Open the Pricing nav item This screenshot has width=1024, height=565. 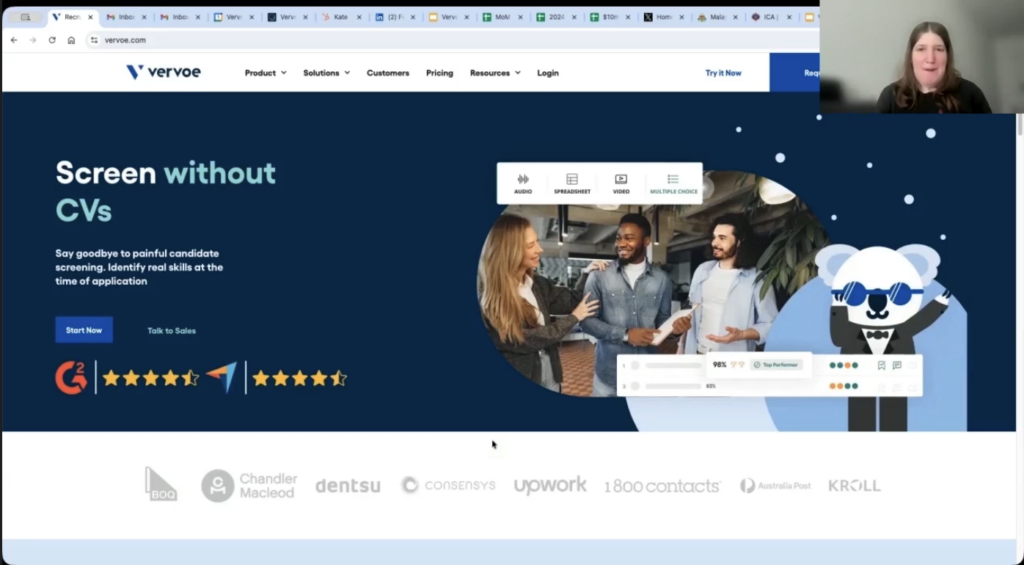(439, 73)
